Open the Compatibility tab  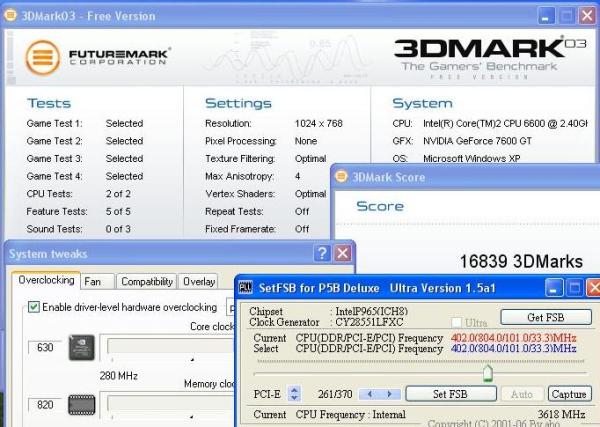(x=147, y=282)
